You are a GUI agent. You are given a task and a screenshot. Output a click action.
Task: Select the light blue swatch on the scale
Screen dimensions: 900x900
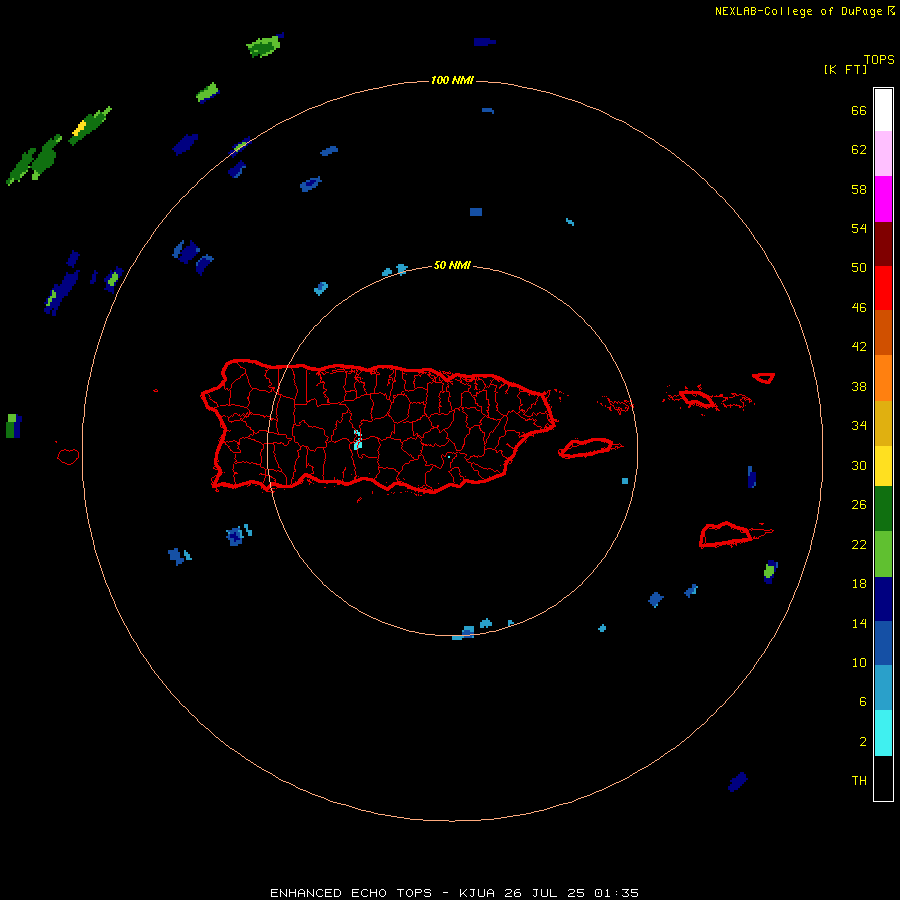[x=883, y=688]
